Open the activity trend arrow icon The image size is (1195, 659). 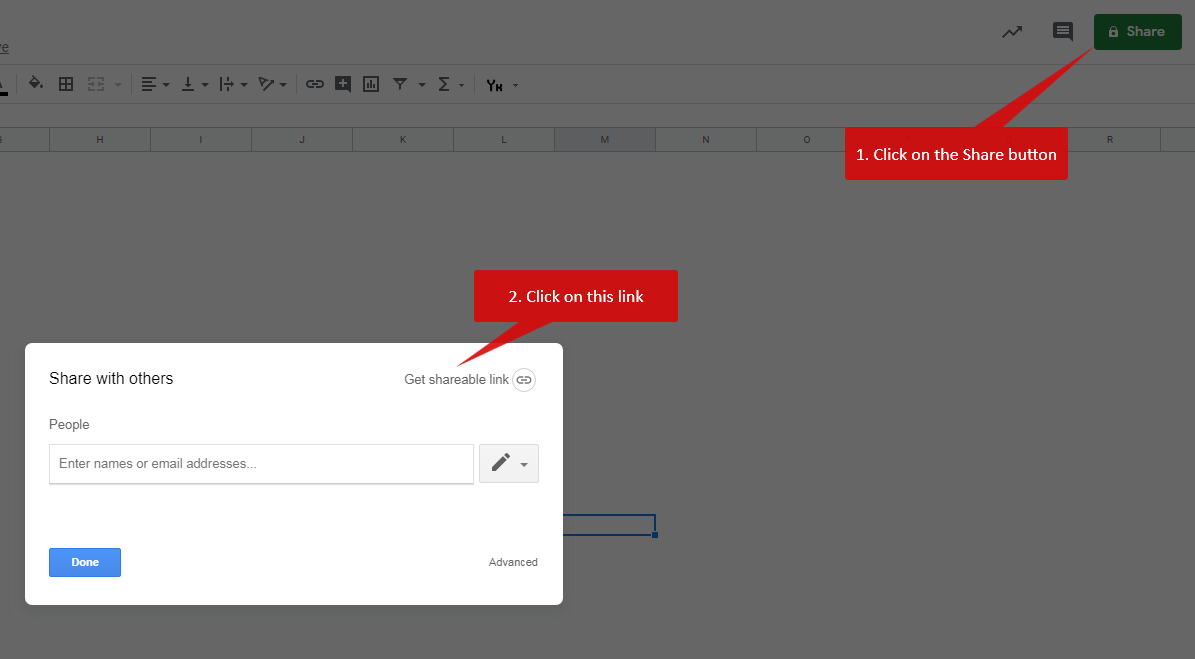1012,32
